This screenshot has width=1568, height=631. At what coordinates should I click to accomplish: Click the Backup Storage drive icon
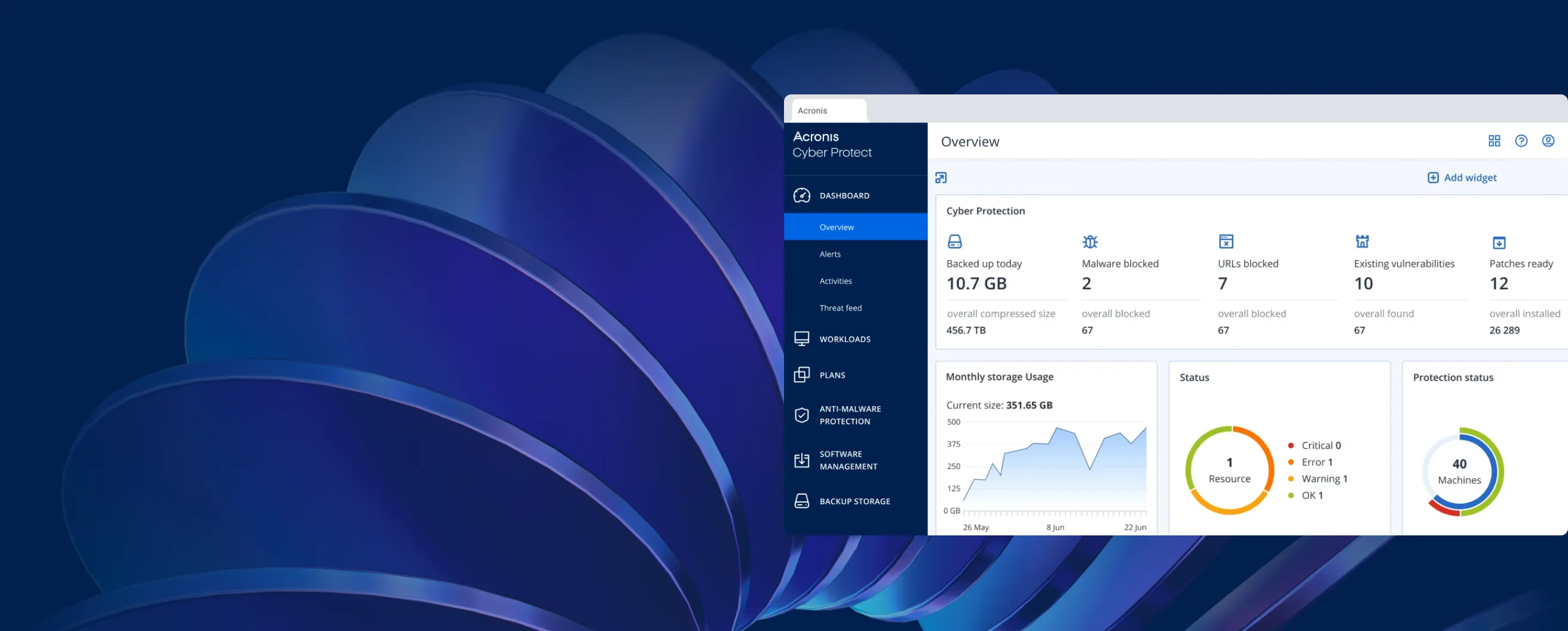click(802, 501)
